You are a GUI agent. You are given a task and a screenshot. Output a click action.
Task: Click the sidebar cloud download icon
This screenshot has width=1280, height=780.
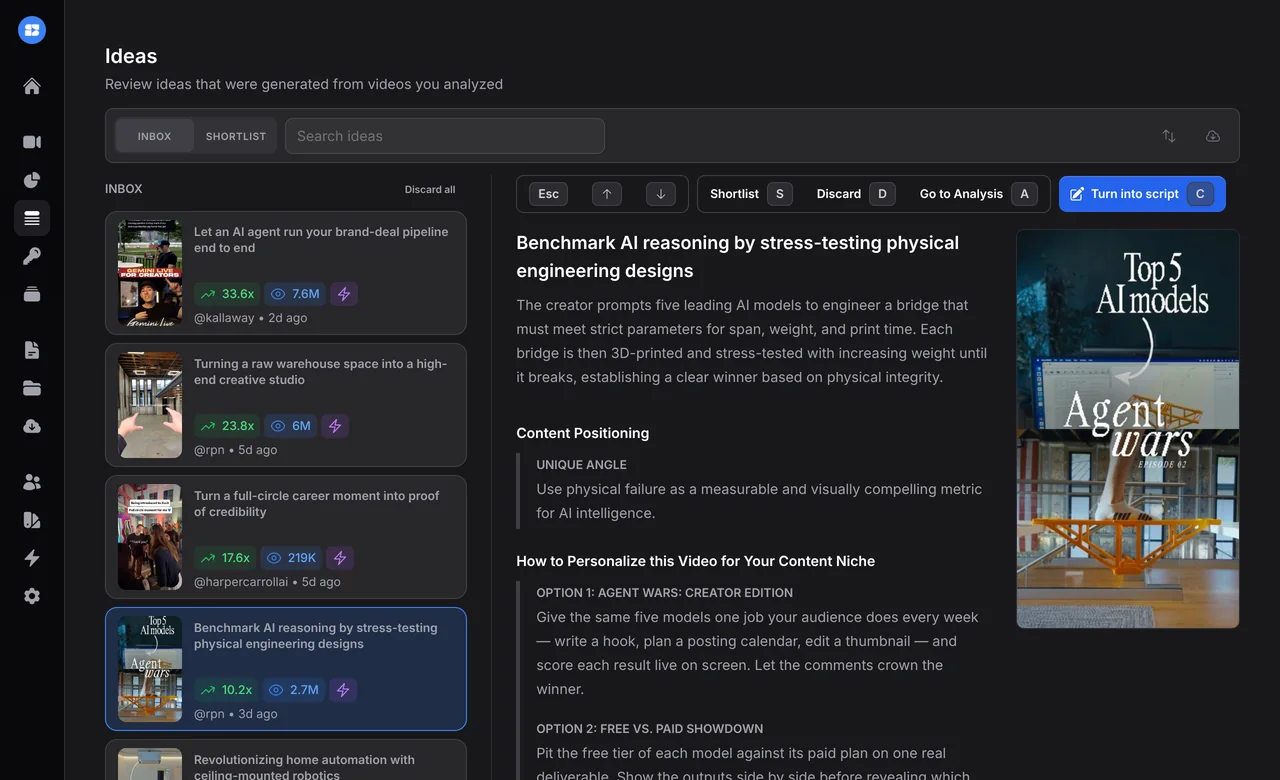32,426
